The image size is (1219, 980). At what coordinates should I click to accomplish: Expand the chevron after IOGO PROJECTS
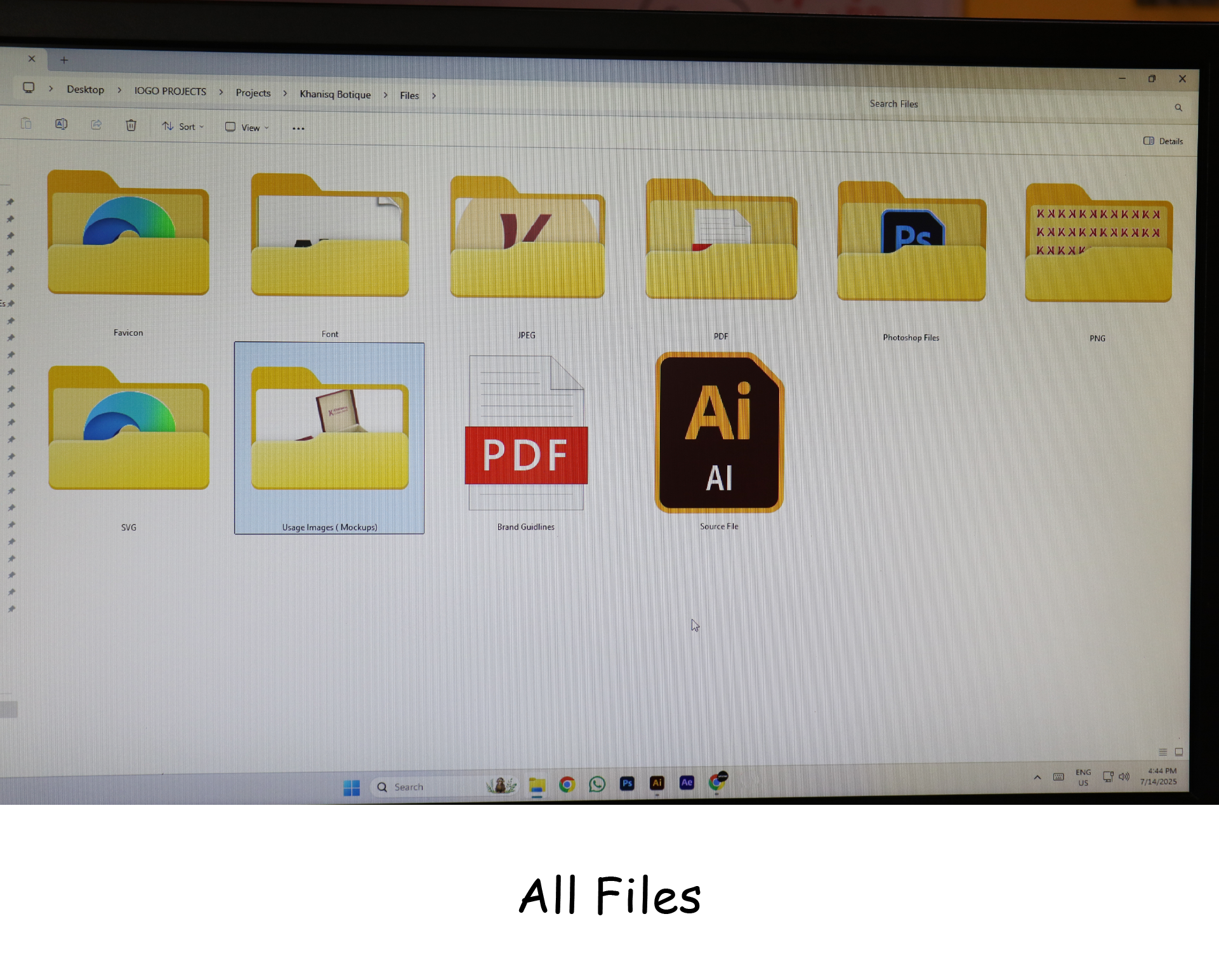[x=221, y=92]
